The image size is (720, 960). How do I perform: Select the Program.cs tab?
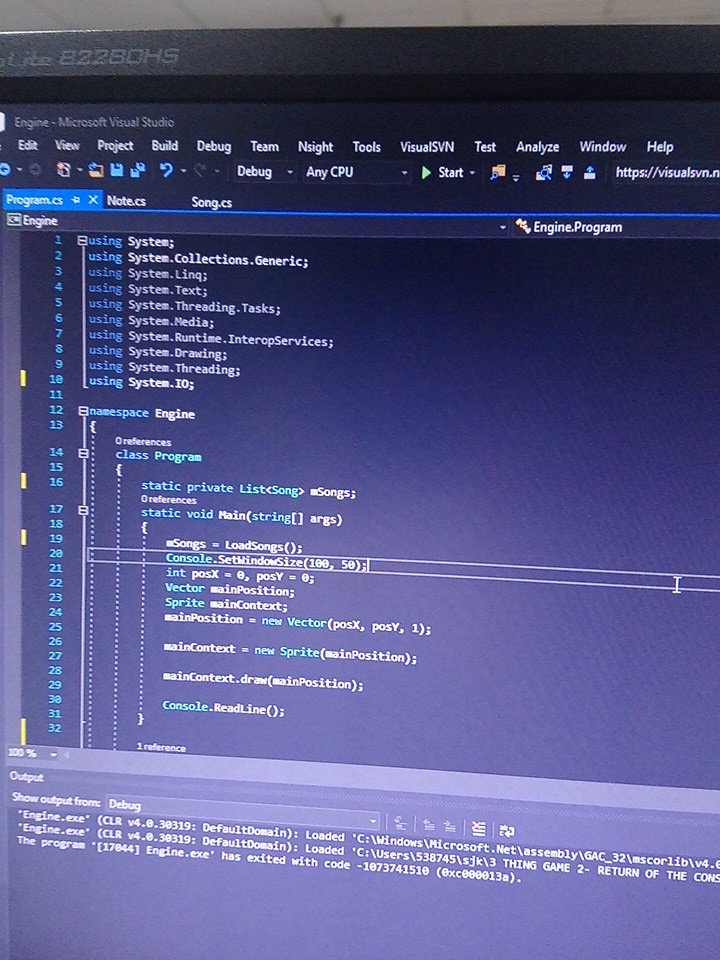pos(34,200)
